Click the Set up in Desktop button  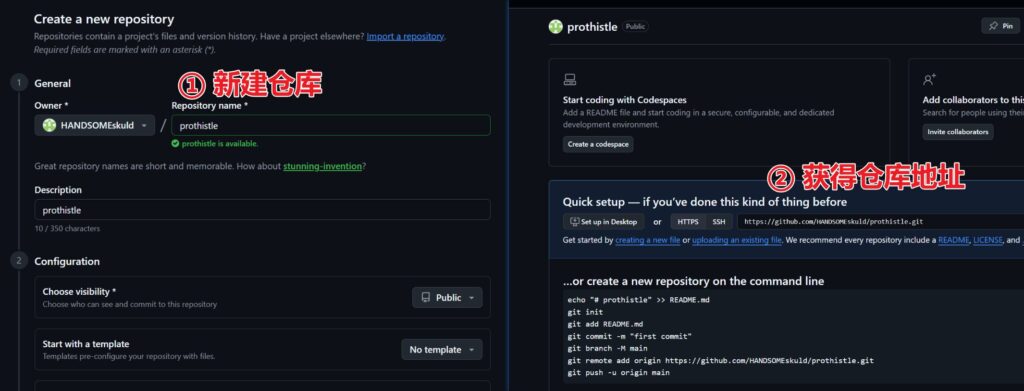603,222
